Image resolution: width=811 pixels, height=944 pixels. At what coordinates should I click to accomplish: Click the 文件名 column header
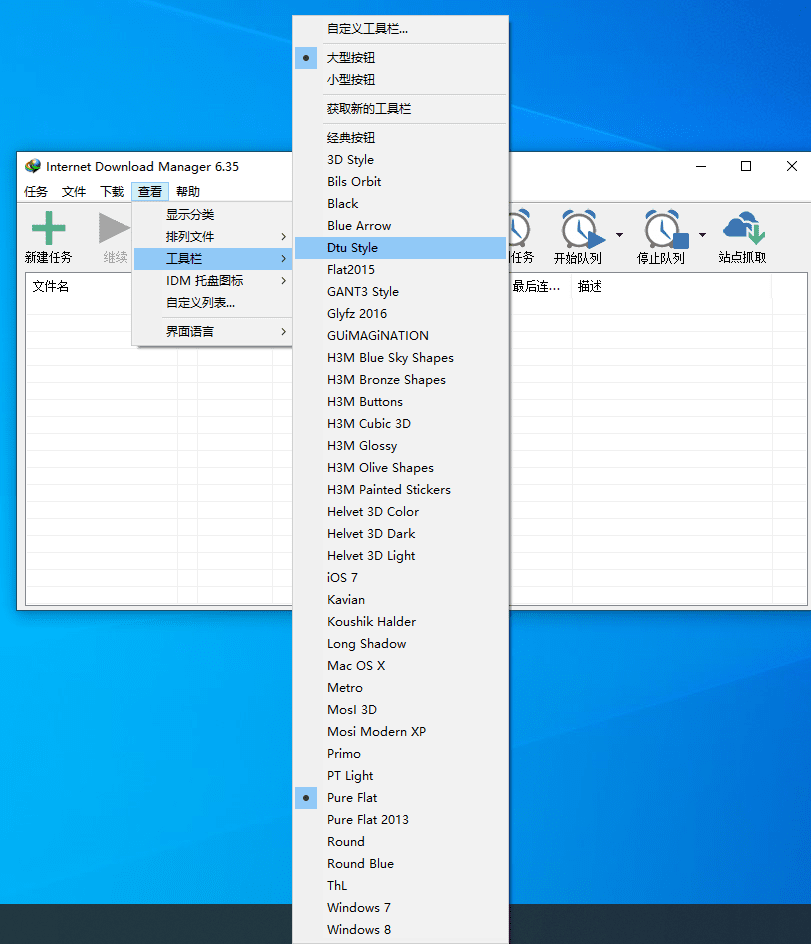(78, 287)
